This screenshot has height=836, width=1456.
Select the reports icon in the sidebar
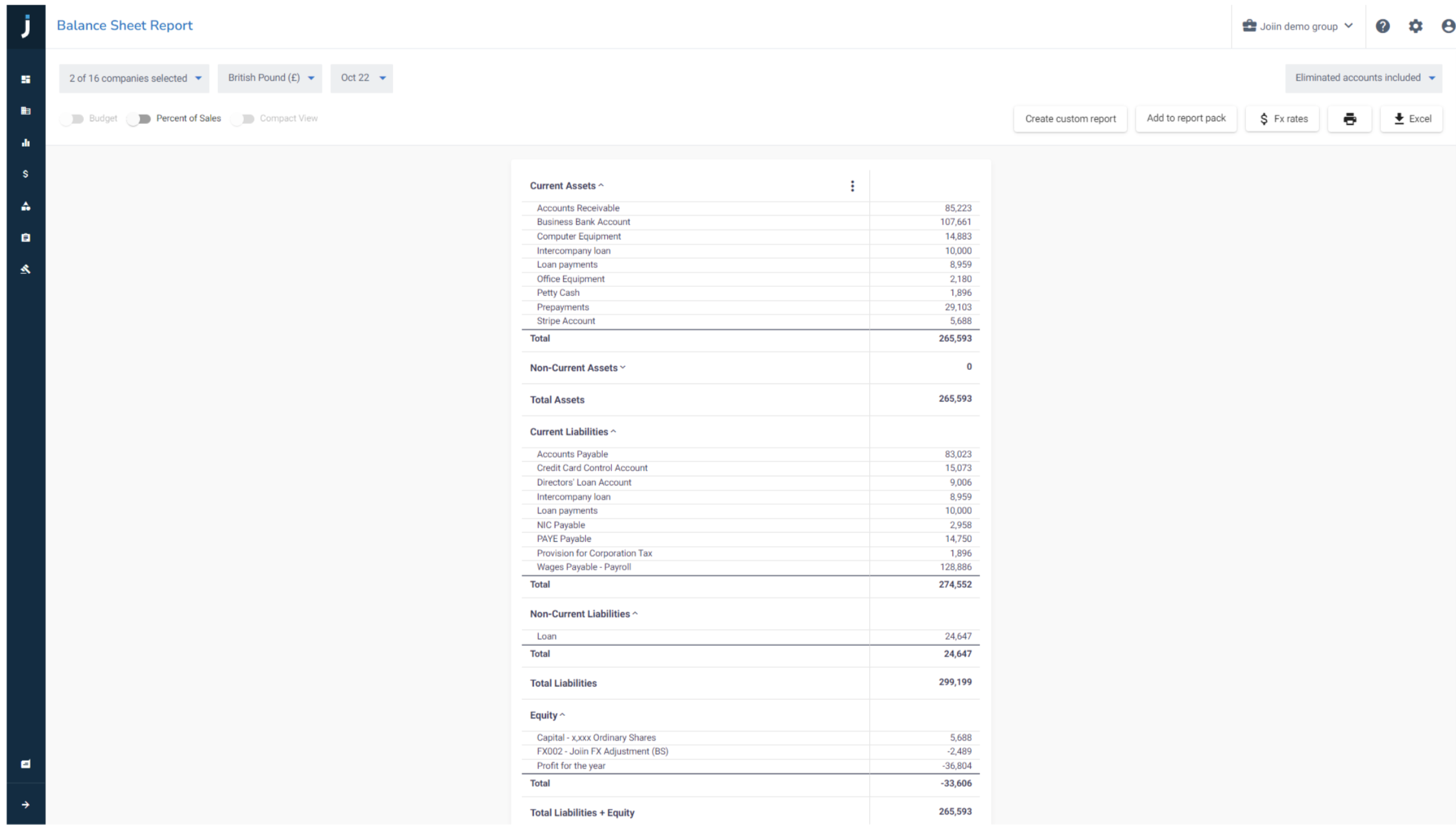pyautogui.click(x=26, y=110)
